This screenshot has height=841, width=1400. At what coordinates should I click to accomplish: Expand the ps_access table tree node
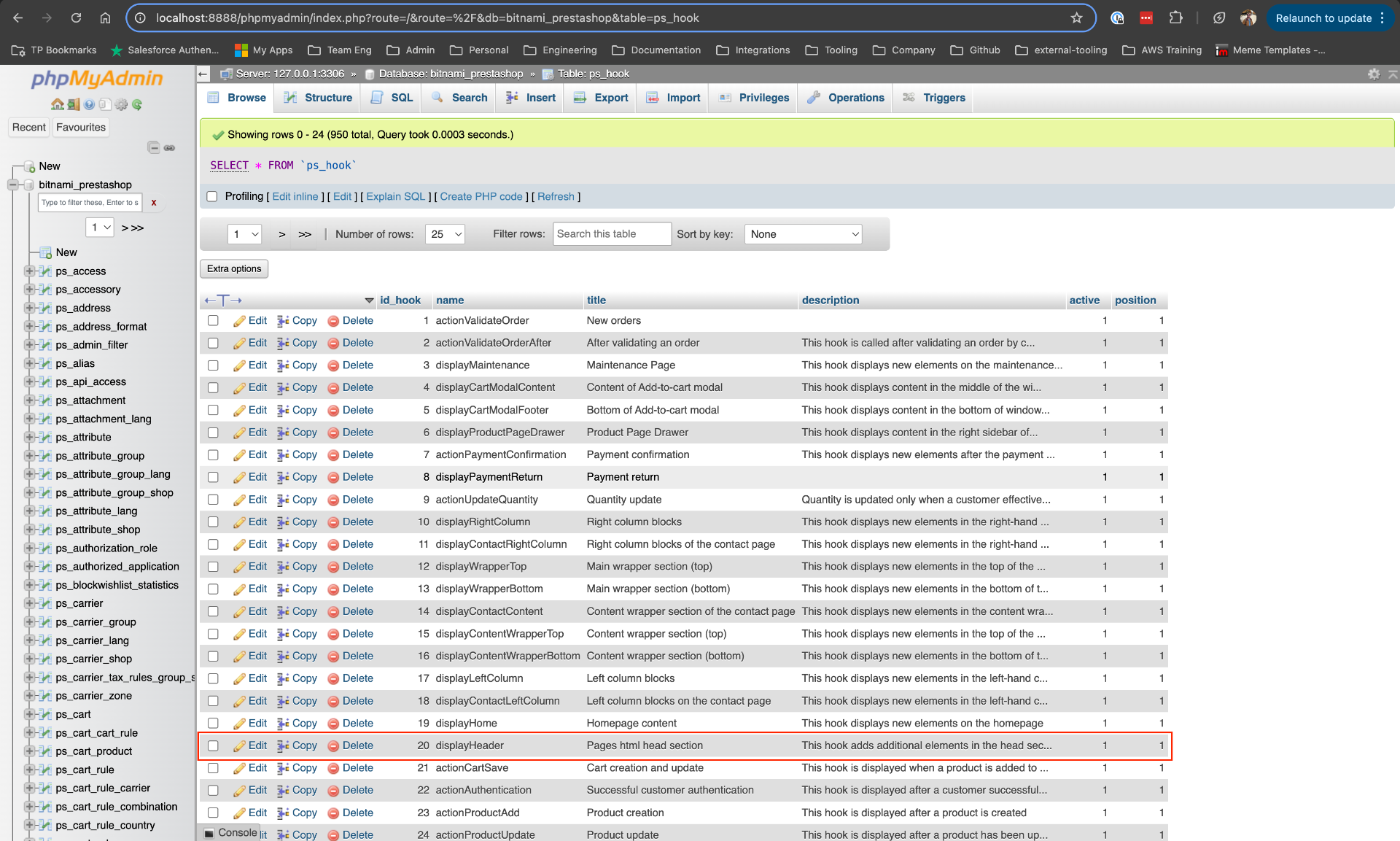[x=29, y=271]
